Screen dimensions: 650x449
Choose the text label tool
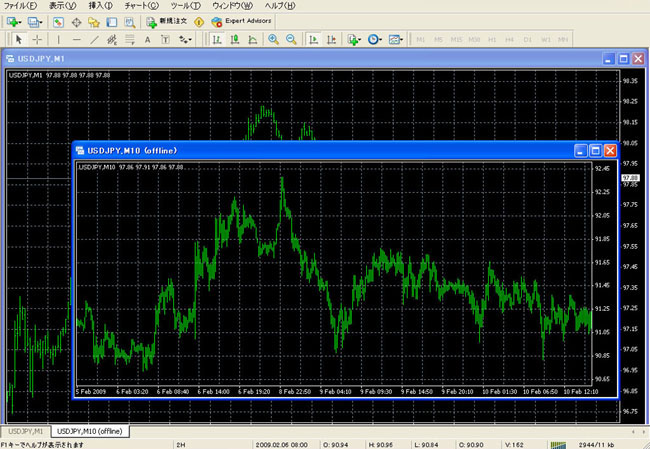pyautogui.click(x=148, y=39)
